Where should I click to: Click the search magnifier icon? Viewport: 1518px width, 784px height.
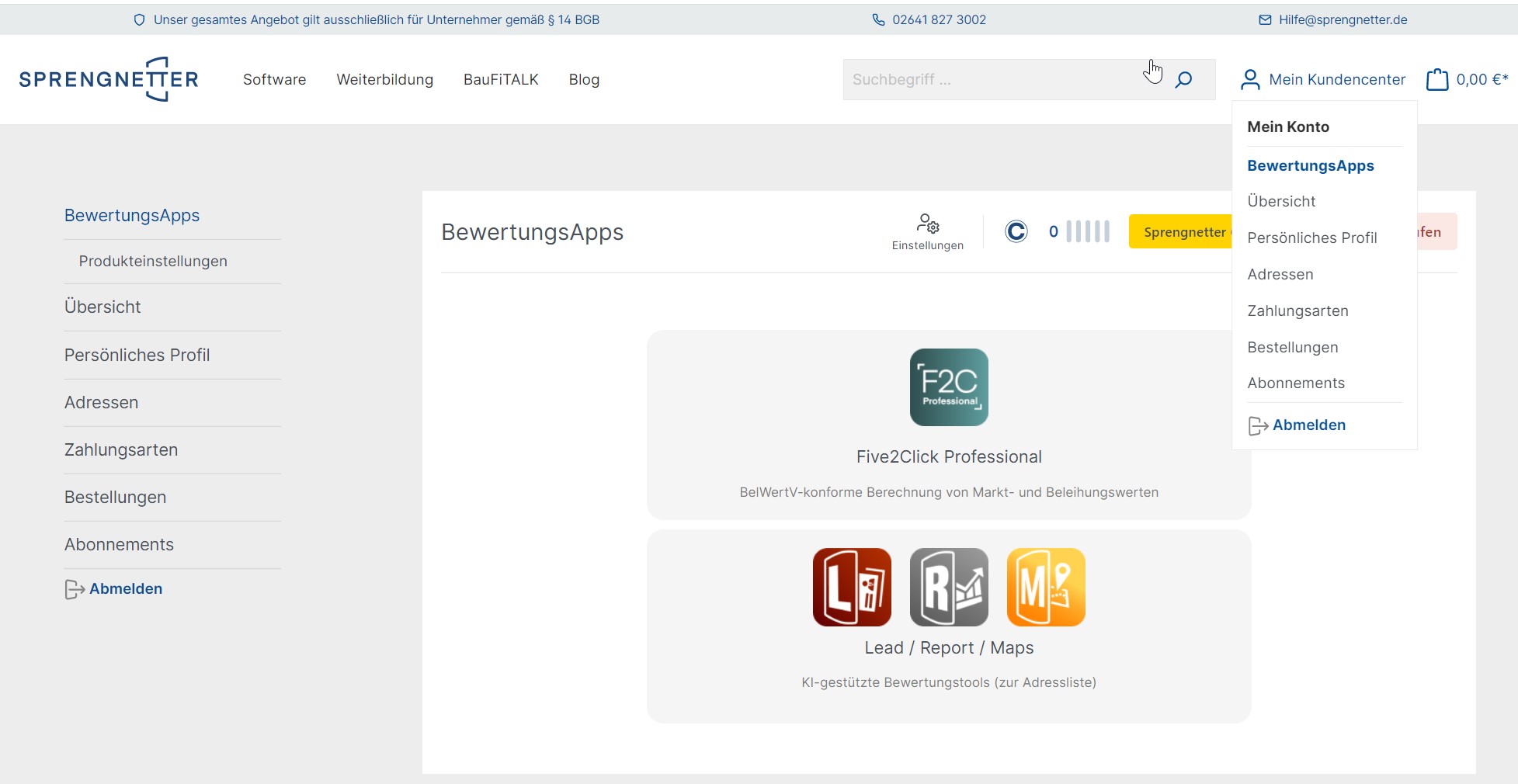pos(1183,79)
